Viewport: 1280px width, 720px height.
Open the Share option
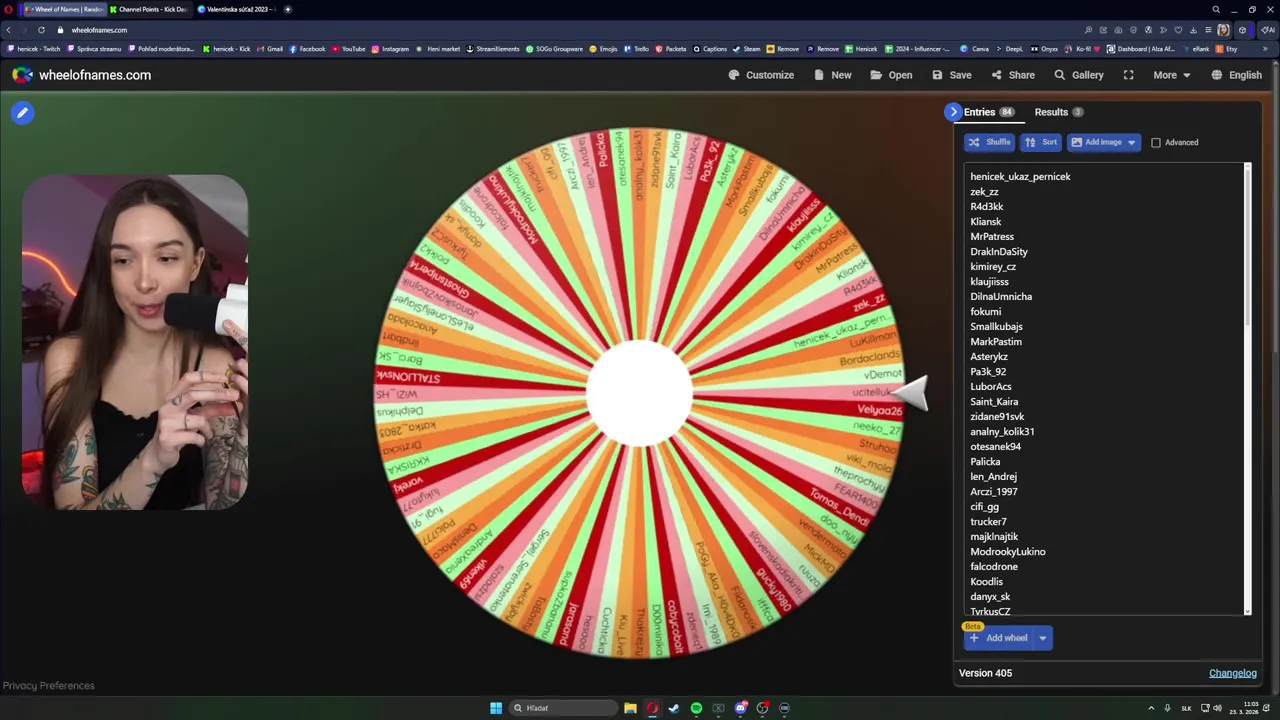click(1013, 75)
